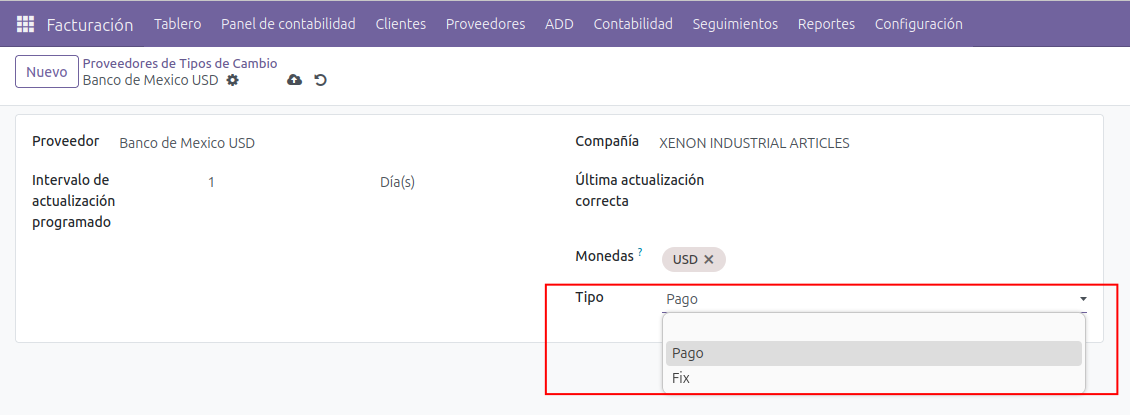Open the Panel de contabilidad menu
Viewport: 1130px width, 415px height.
tap(288, 24)
